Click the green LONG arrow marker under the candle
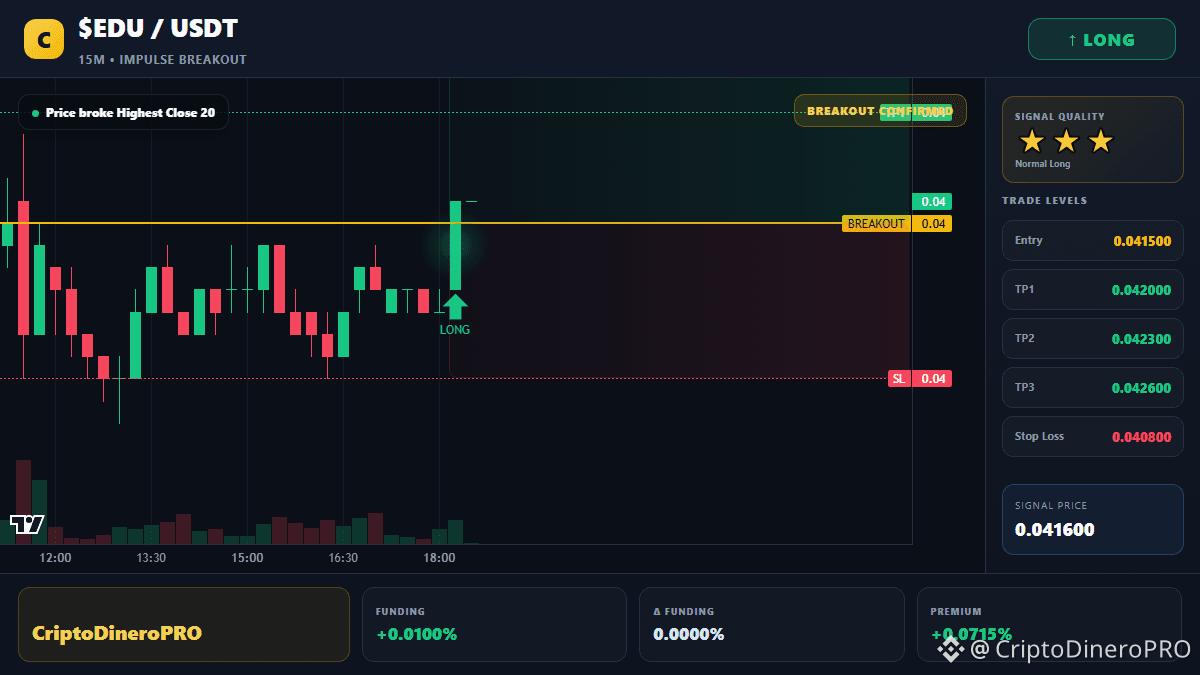The width and height of the screenshot is (1200, 675). pos(455,307)
